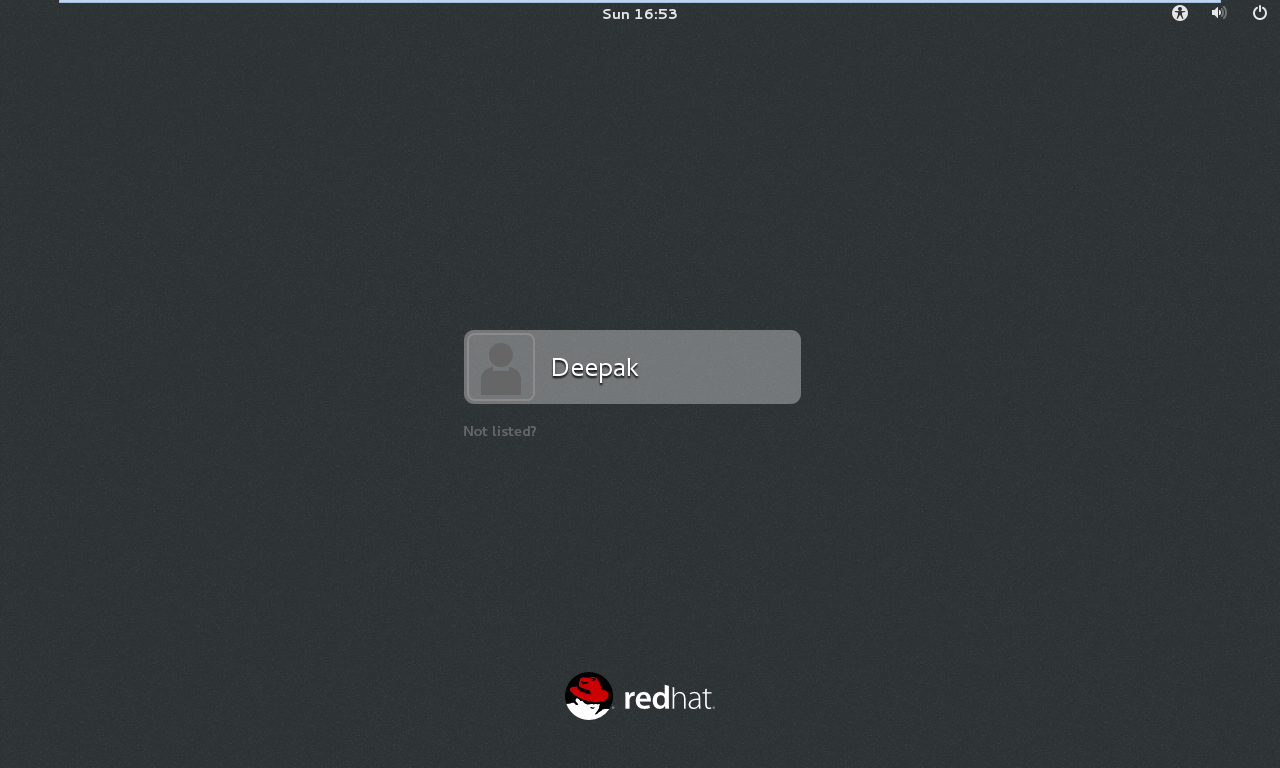Click the red fedora in the logo

590,688
